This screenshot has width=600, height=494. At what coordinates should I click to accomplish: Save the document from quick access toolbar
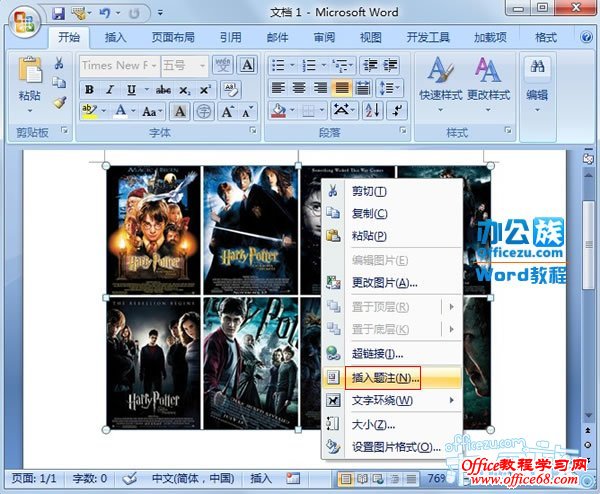click(58, 14)
